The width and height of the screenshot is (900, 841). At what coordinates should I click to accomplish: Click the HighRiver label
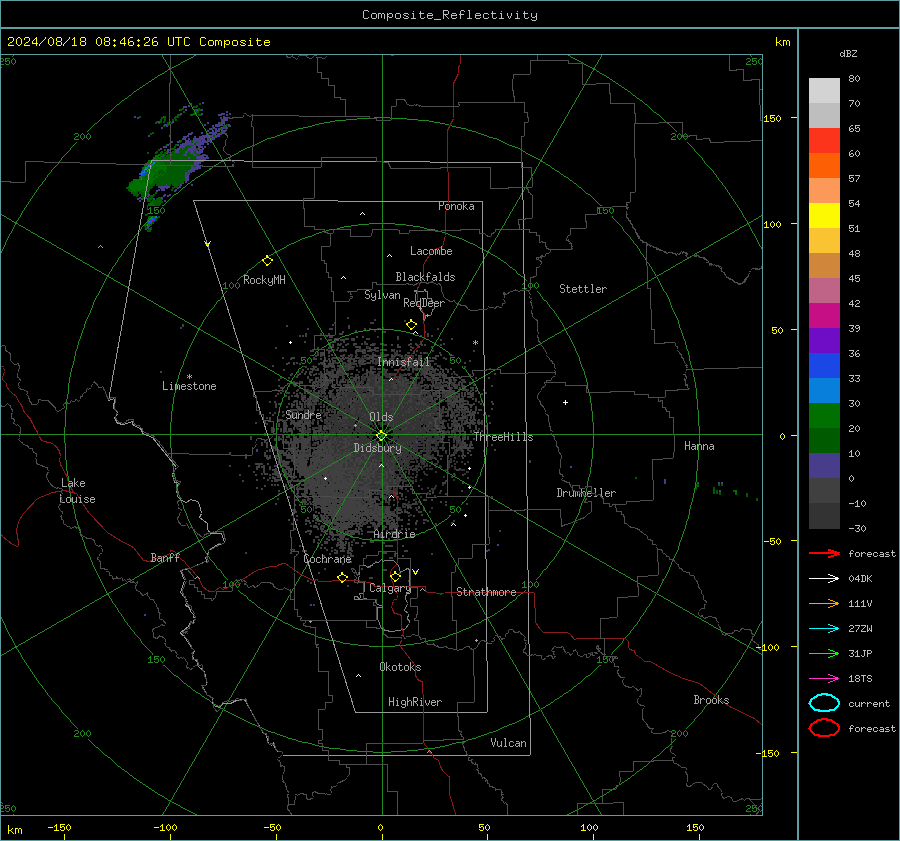point(415,702)
